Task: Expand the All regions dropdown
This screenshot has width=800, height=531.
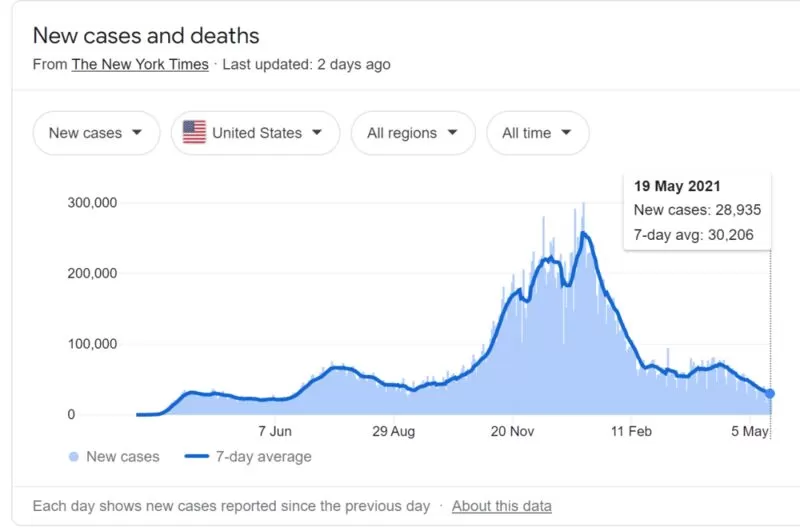Action: click(413, 133)
